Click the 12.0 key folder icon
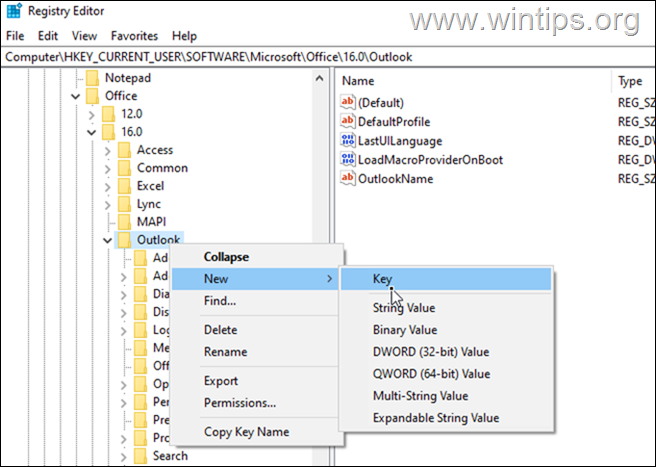 pyautogui.click(x=108, y=114)
